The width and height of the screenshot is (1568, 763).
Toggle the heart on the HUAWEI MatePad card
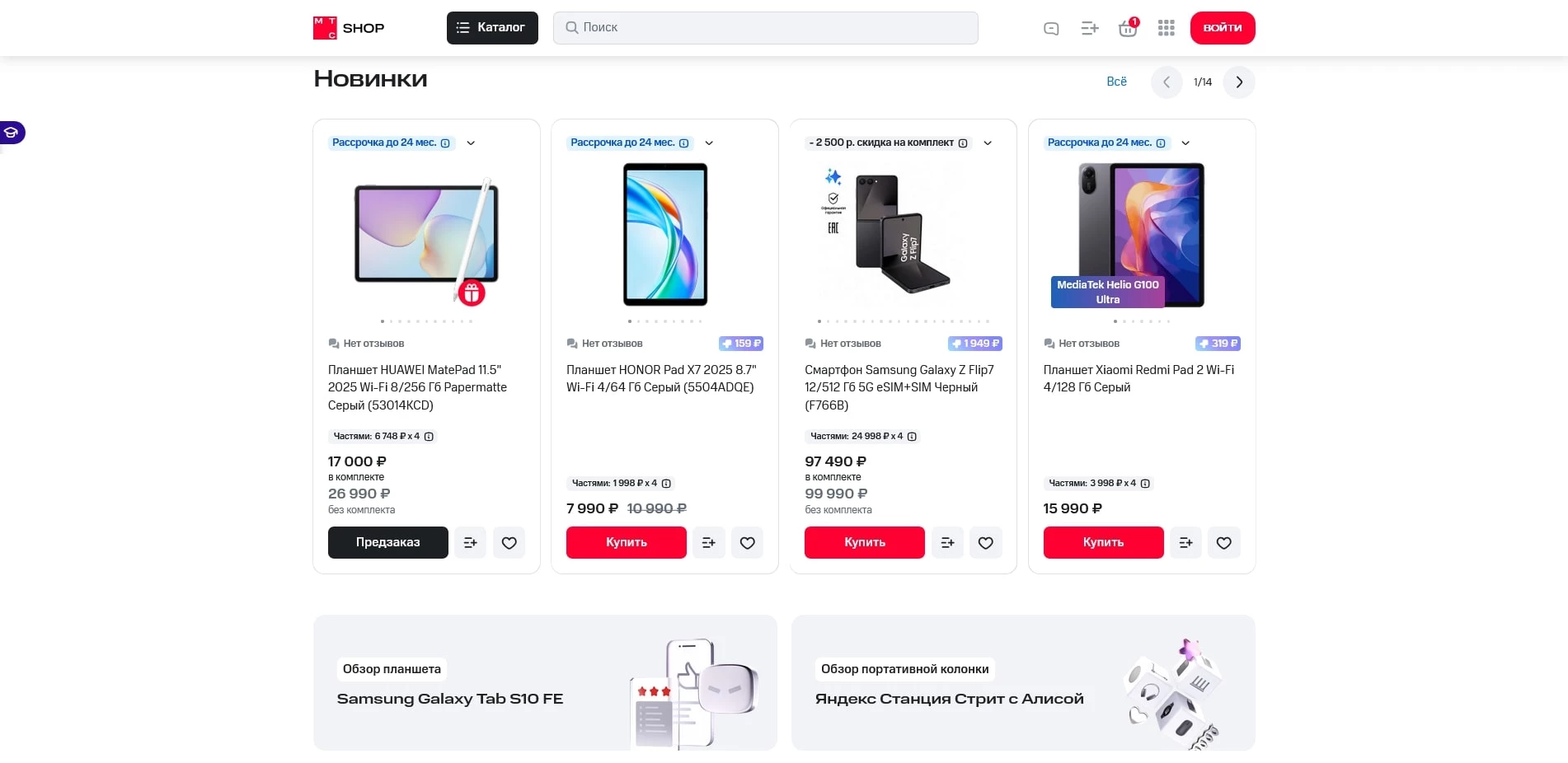(509, 542)
